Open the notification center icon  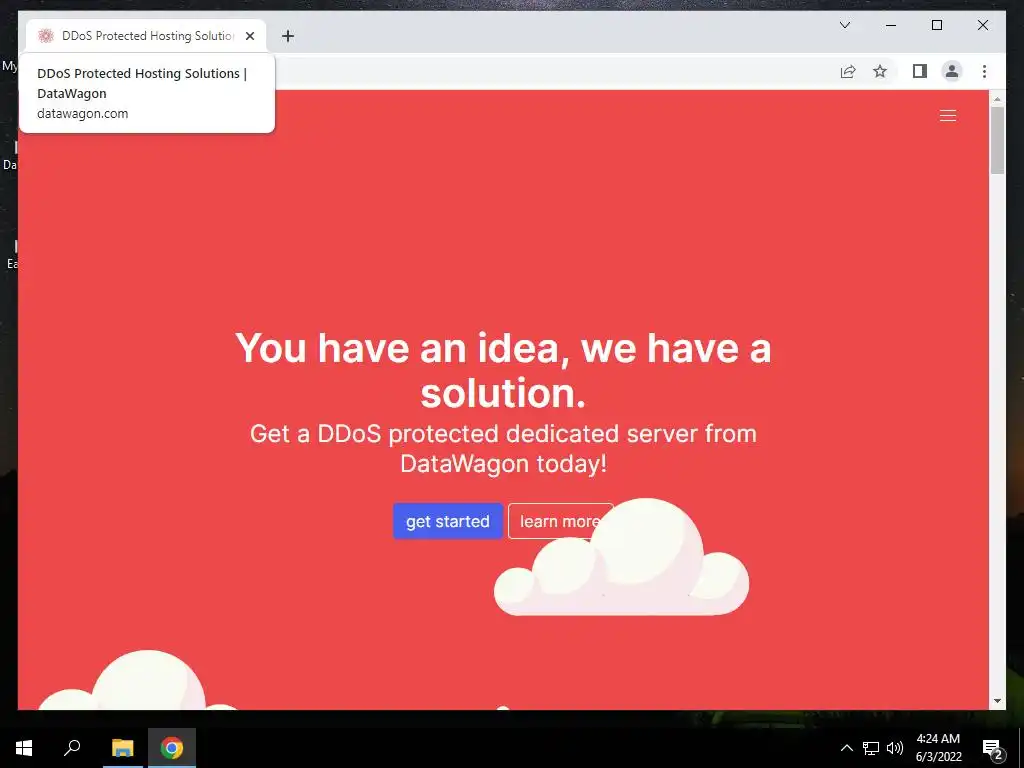993,748
